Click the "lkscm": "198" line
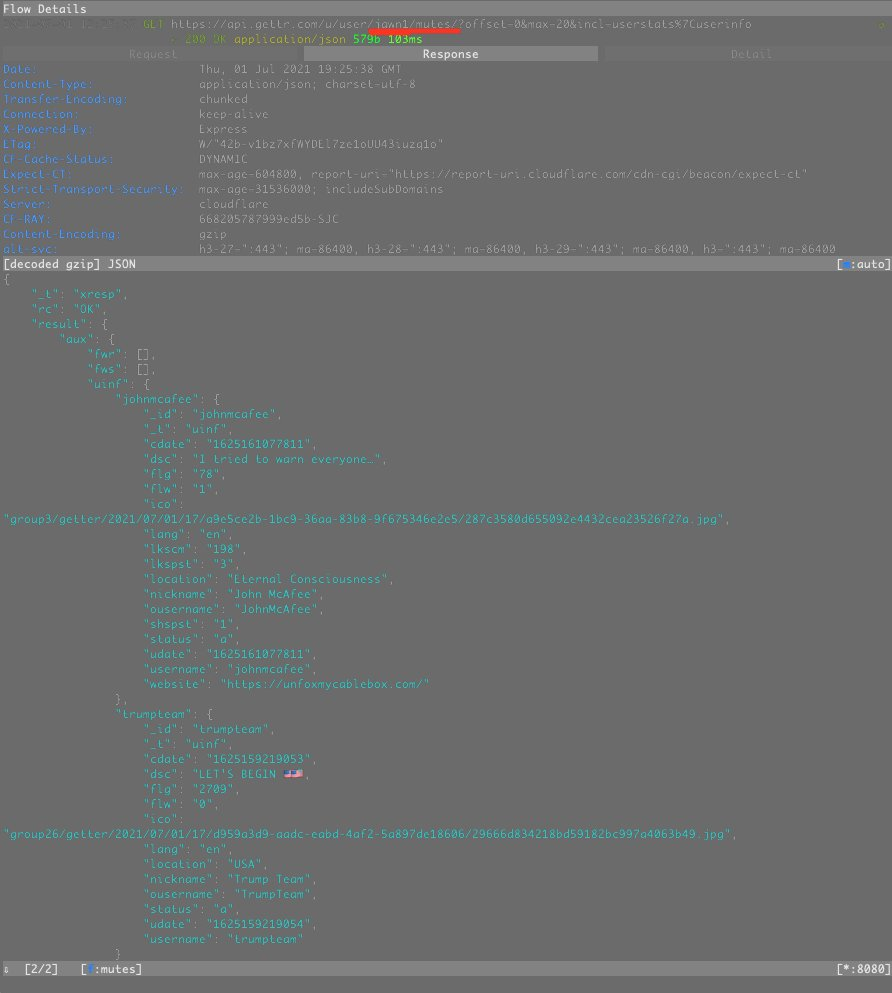 pyautogui.click(x=195, y=549)
